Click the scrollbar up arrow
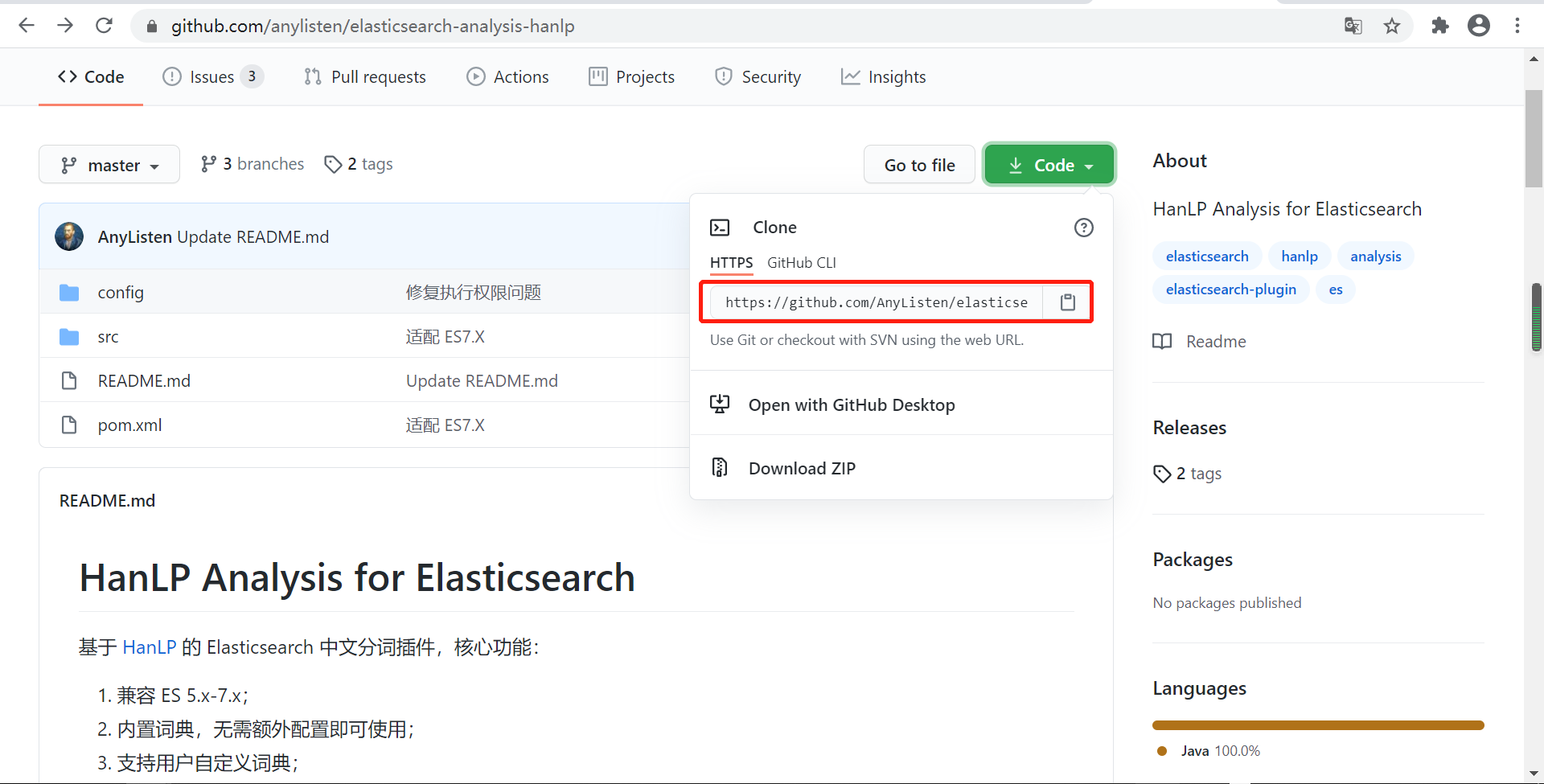Viewport: 1544px width, 784px height. (1534, 58)
